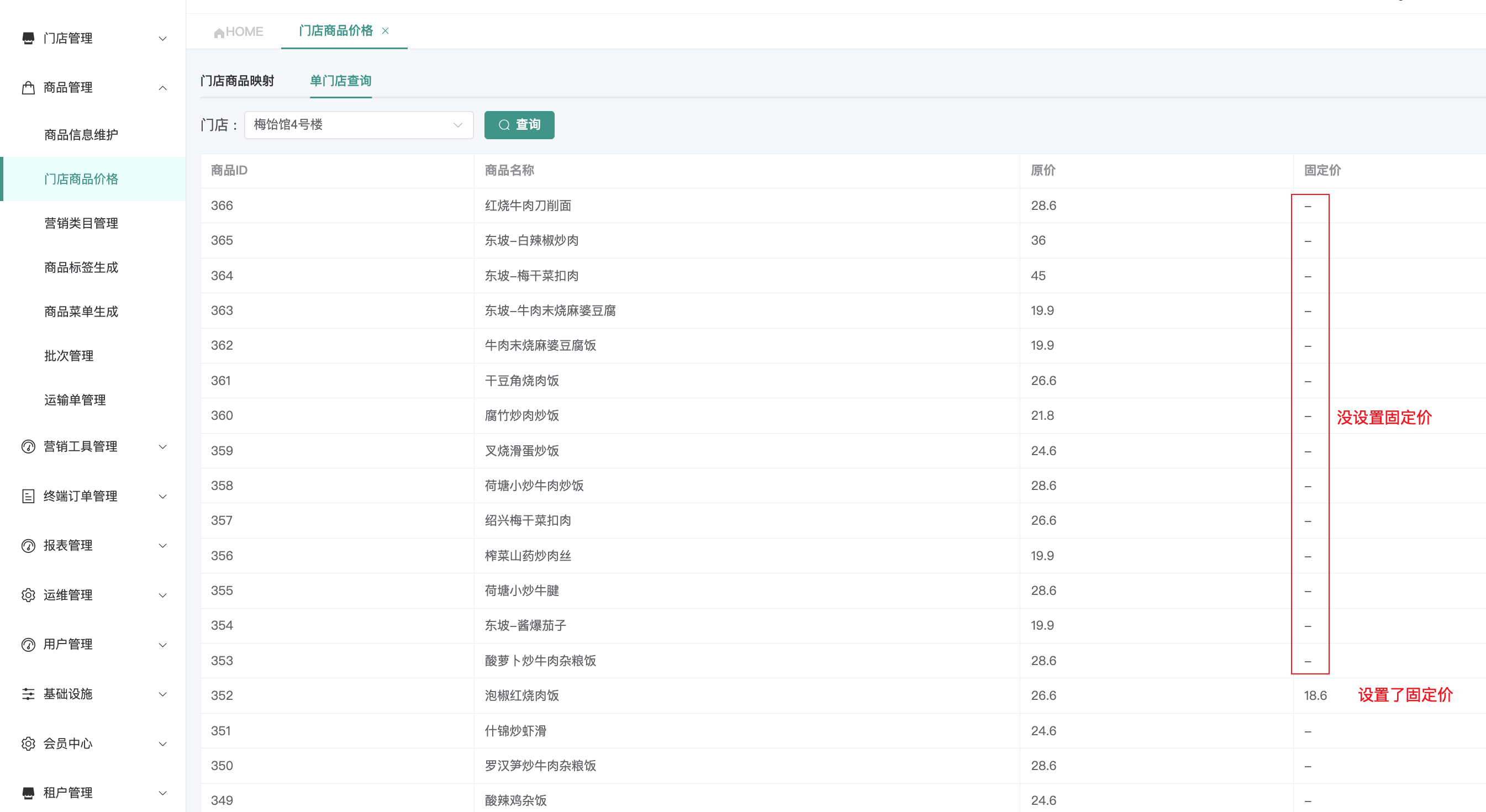This screenshot has width=1486, height=812.
Task: Expand the 租户管理 chevron
Action: click(162, 793)
